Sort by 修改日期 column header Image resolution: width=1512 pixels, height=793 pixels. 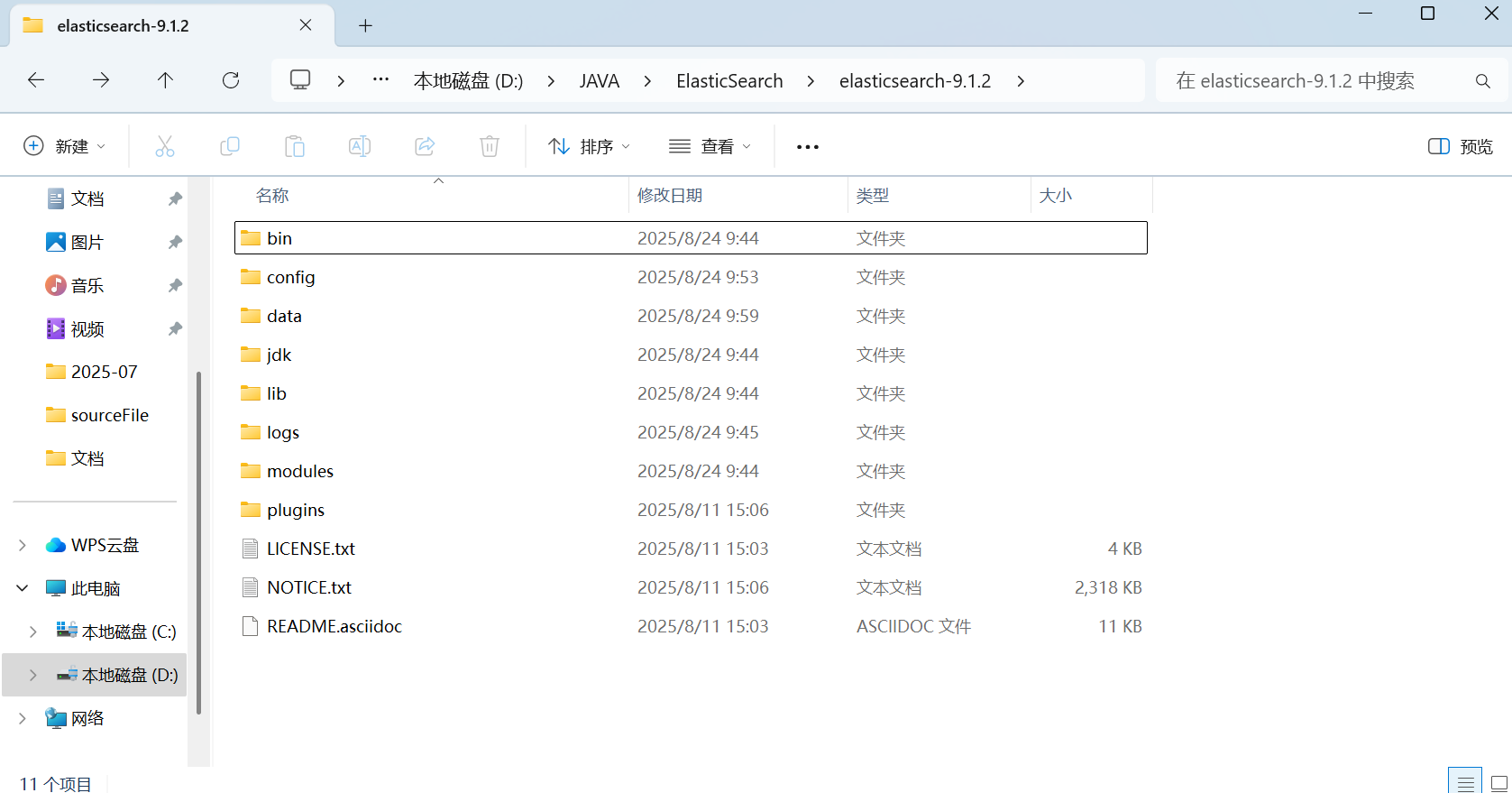point(670,196)
